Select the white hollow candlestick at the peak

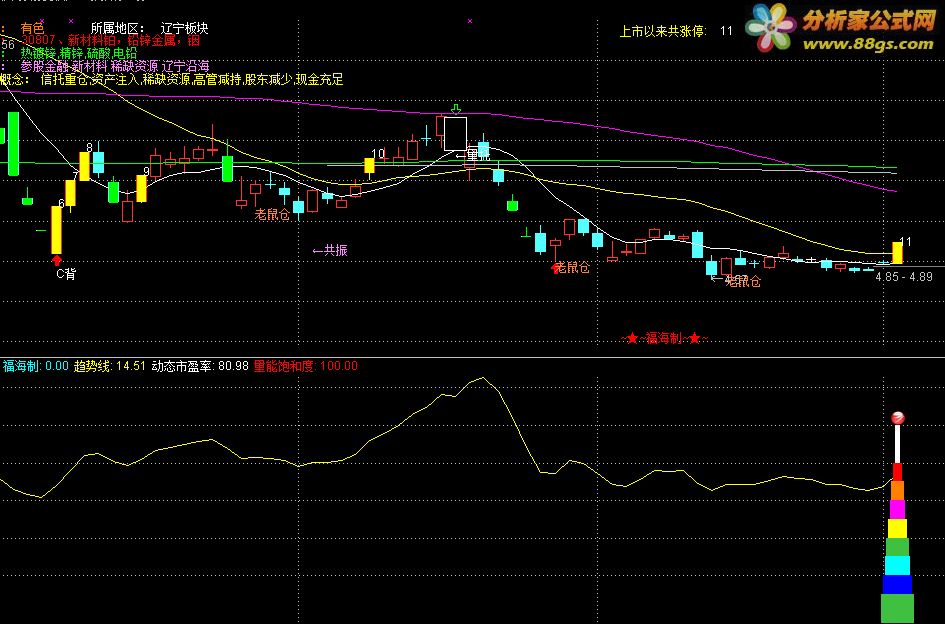[x=456, y=134]
